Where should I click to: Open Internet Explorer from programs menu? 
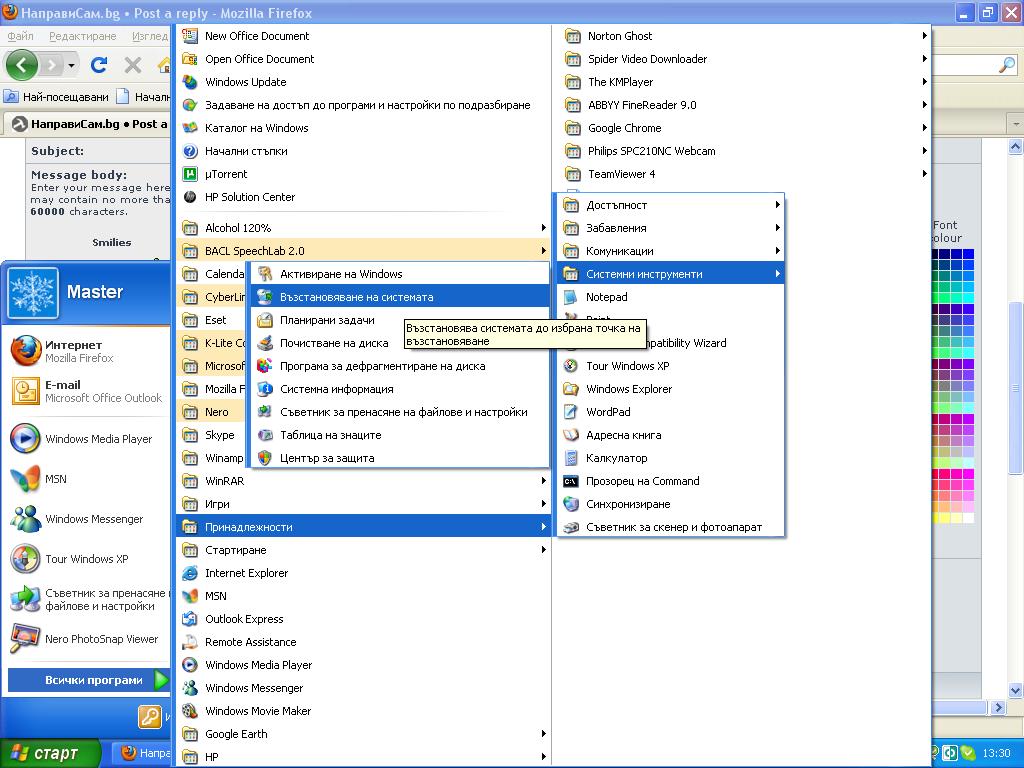246,573
